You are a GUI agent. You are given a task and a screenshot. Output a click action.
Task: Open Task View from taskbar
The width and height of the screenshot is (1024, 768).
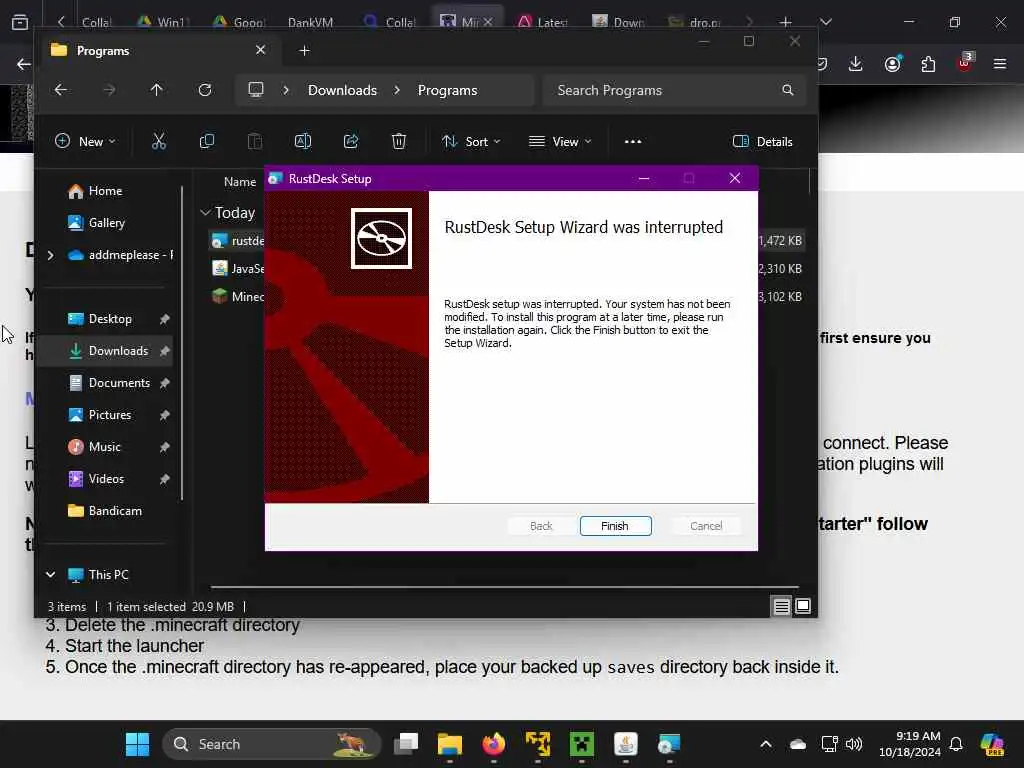pyautogui.click(x=406, y=744)
